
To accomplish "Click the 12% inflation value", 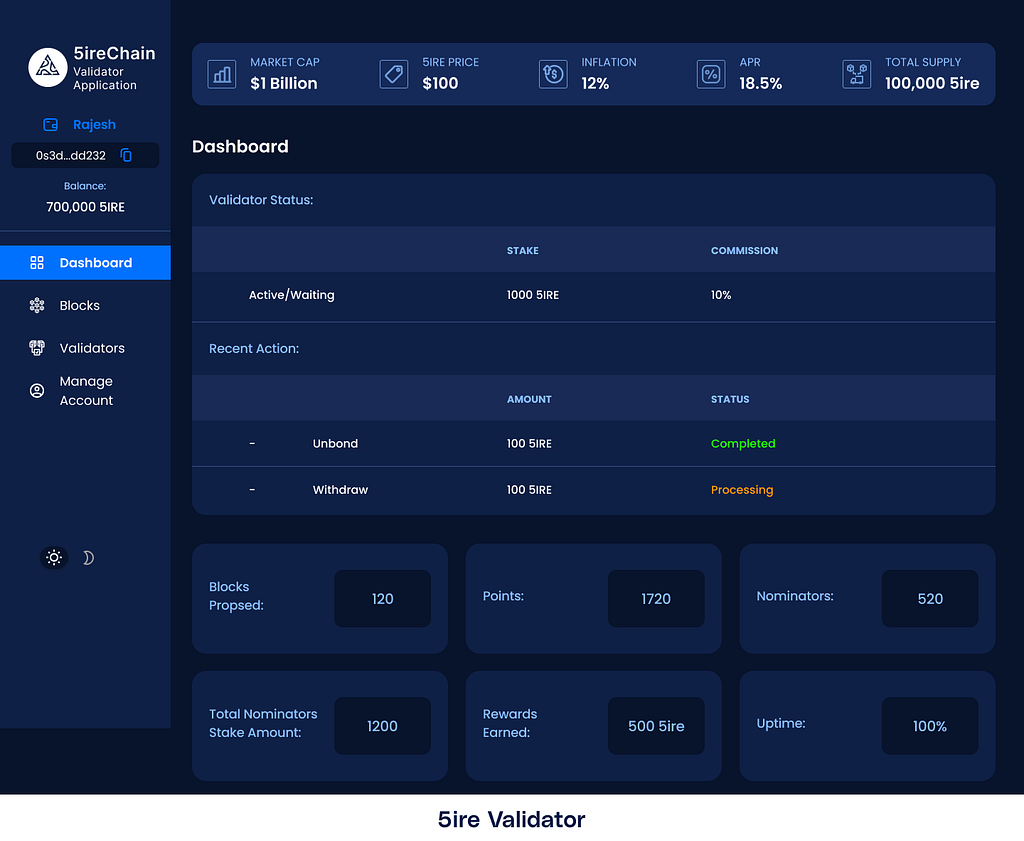I will (595, 84).
